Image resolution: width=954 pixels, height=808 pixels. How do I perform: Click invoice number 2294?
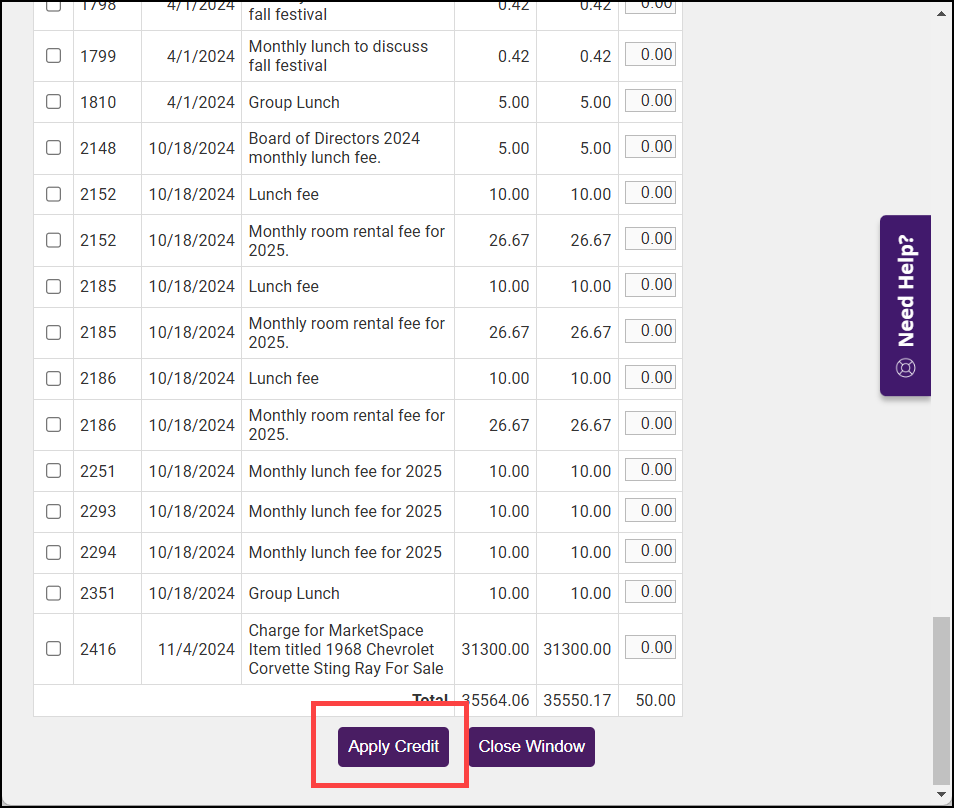(98, 552)
